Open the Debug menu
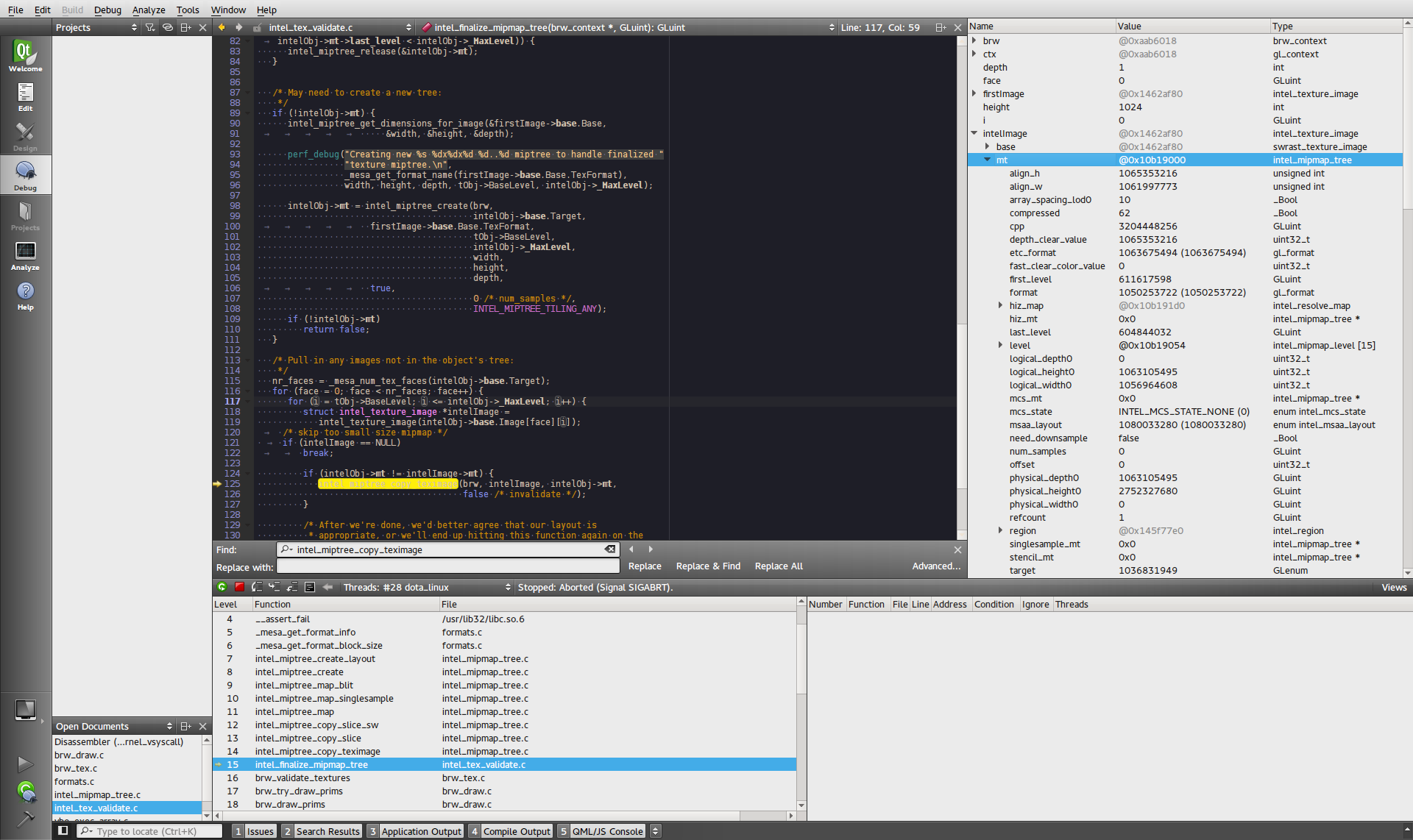 coord(107,10)
